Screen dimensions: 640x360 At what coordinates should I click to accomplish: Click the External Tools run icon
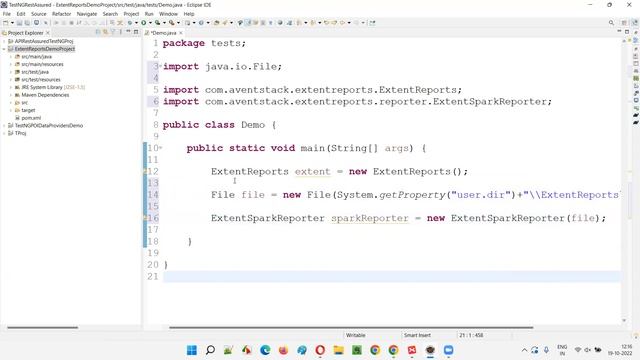coord(172,23)
